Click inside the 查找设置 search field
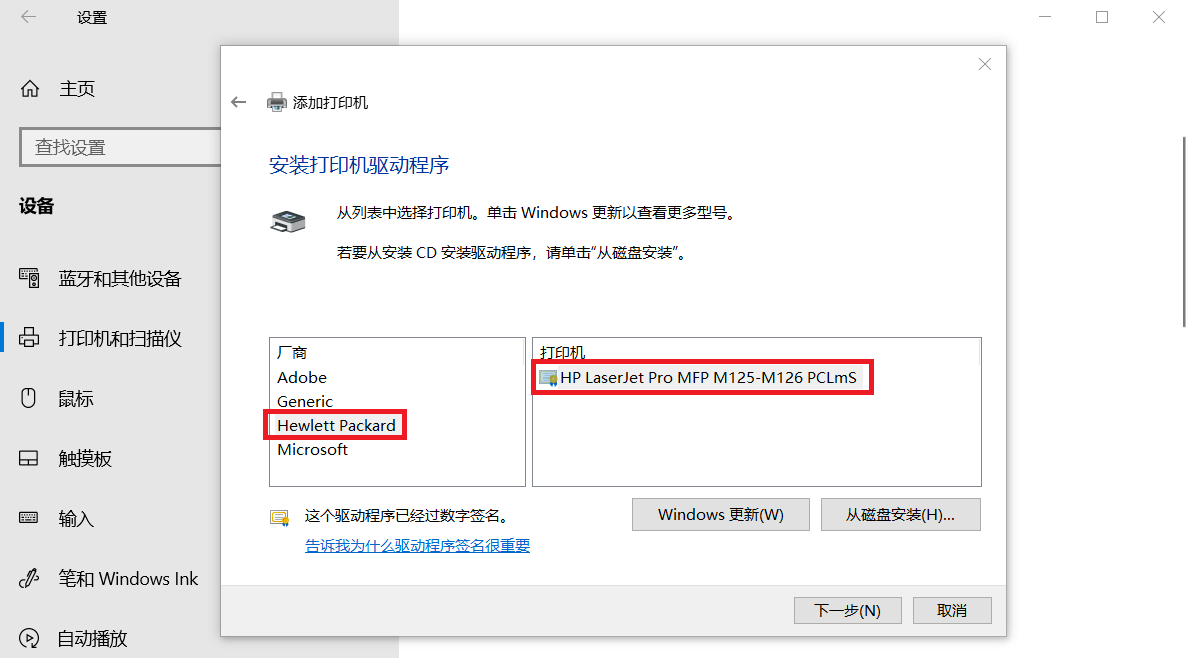 121,147
